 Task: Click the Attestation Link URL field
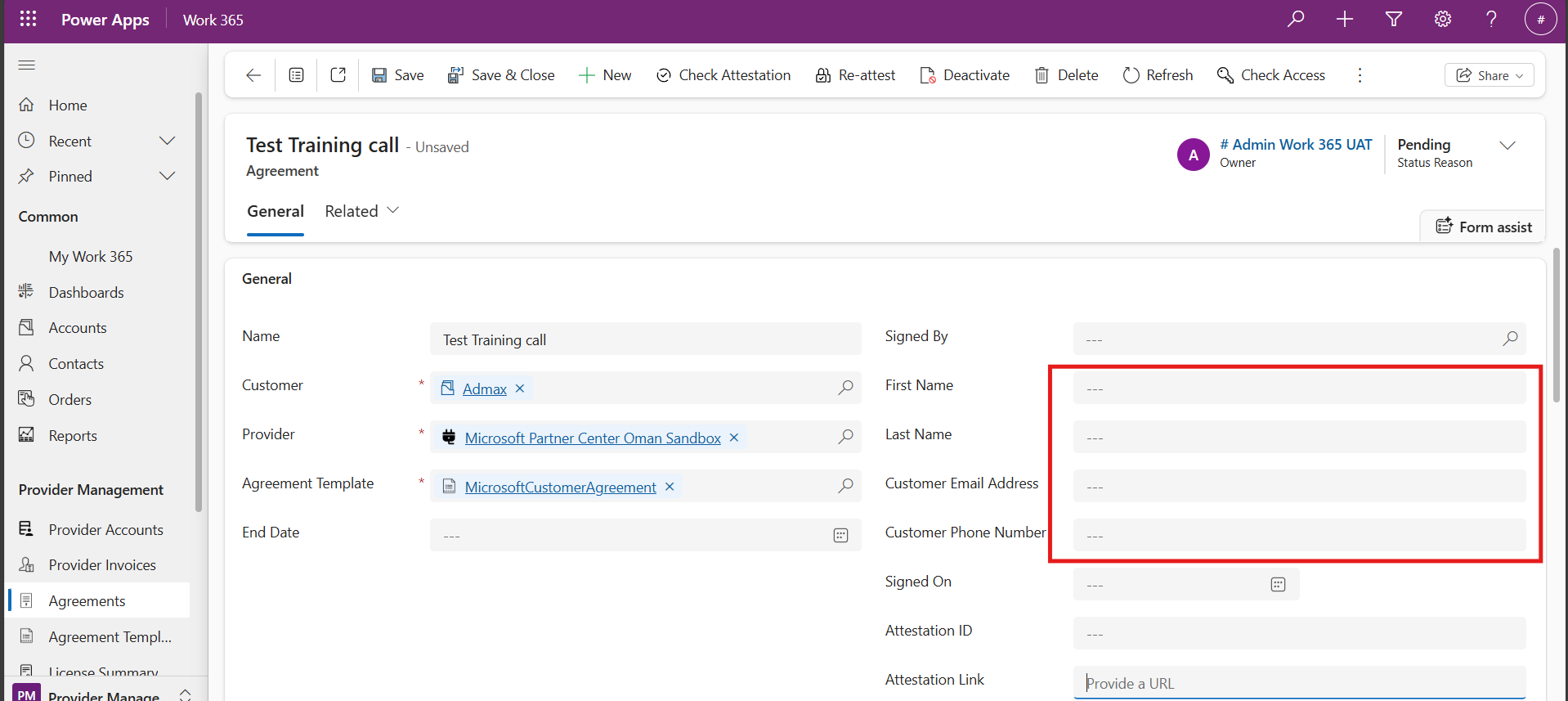(1298, 683)
